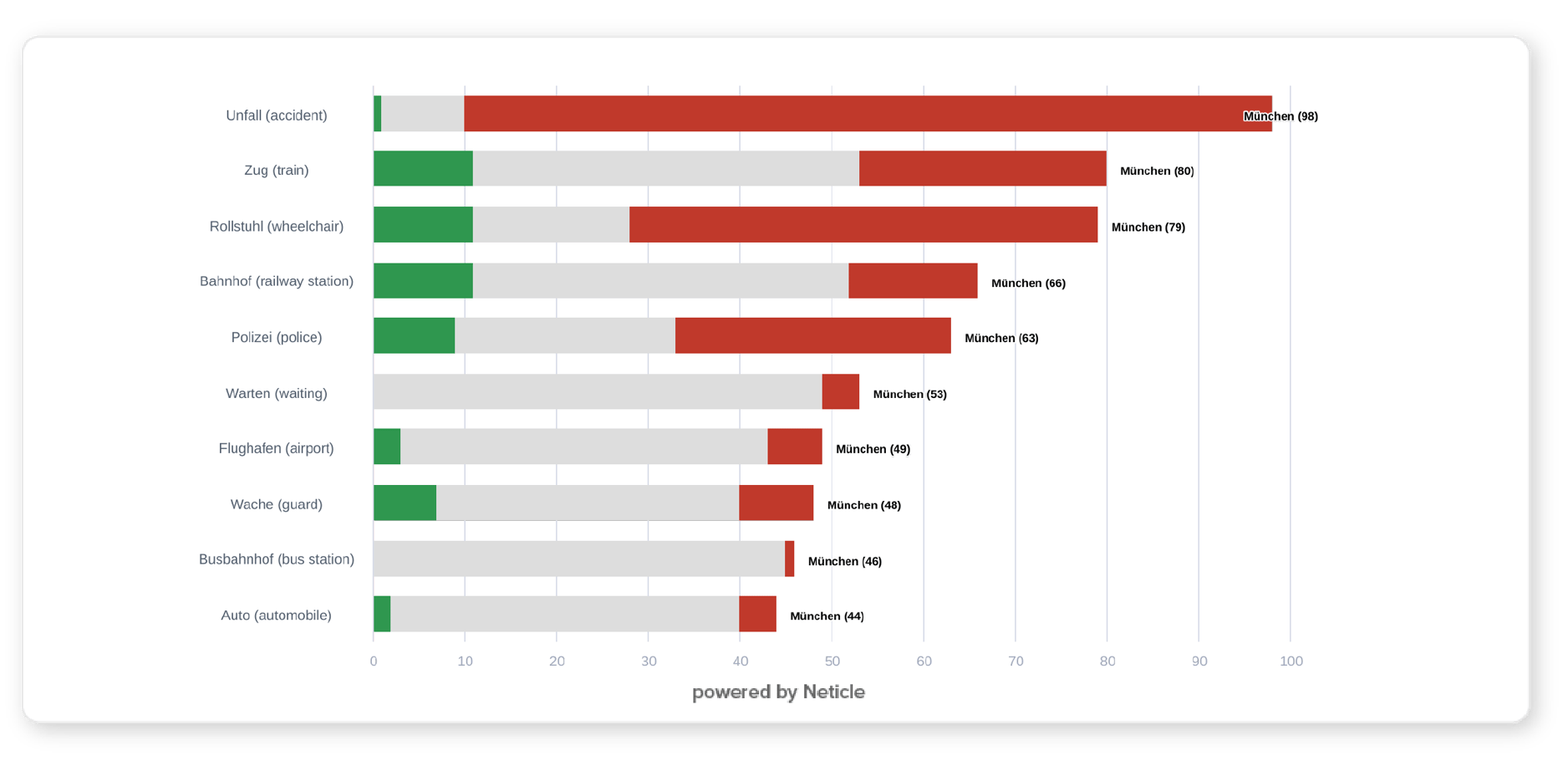Select the red segment of the Bahnhof bar
Image resolution: width=1568 pixels, height=766 pixels.
pyautogui.click(x=914, y=281)
